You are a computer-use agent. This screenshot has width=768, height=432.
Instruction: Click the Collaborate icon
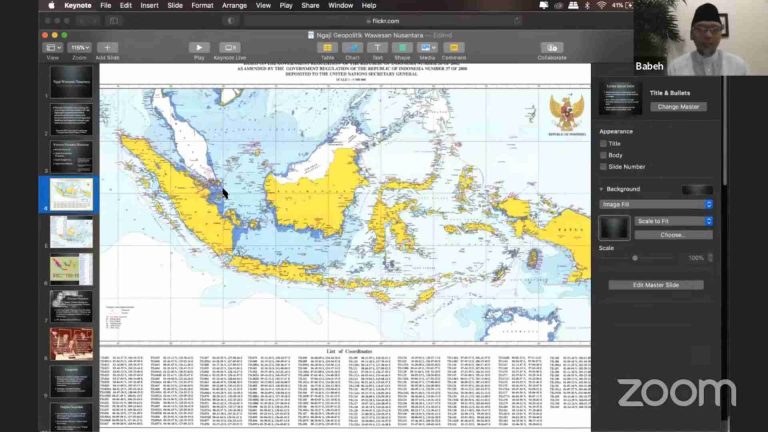(x=551, y=47)
